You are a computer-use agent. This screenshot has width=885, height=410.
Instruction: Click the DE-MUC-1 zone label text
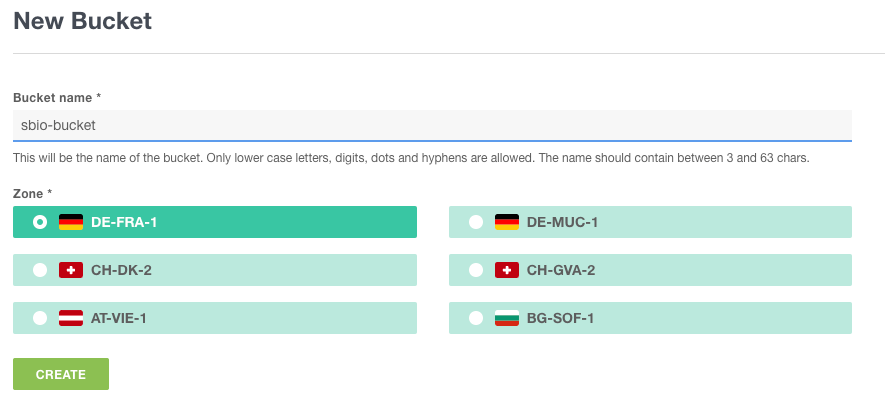pyautogui.click(x=562, y=222)
